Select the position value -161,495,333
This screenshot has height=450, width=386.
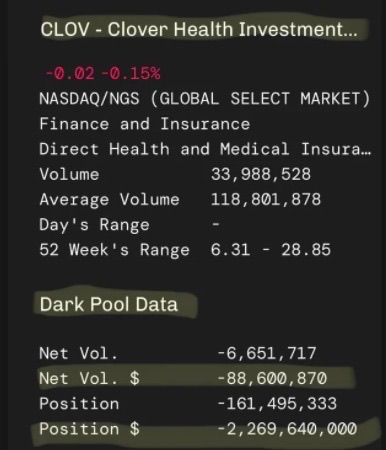click(277, 404)
